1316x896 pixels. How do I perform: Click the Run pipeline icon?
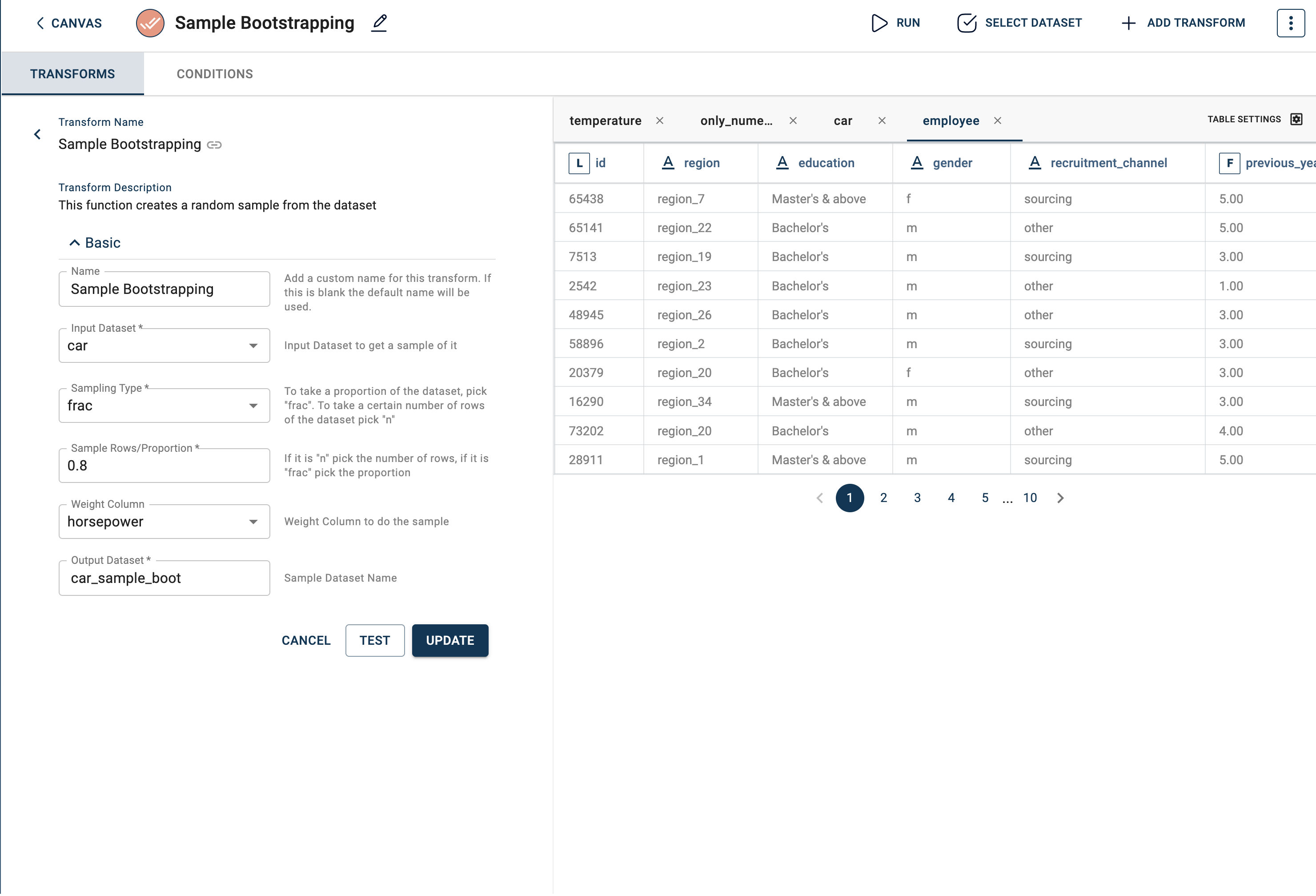click(878, 22)
